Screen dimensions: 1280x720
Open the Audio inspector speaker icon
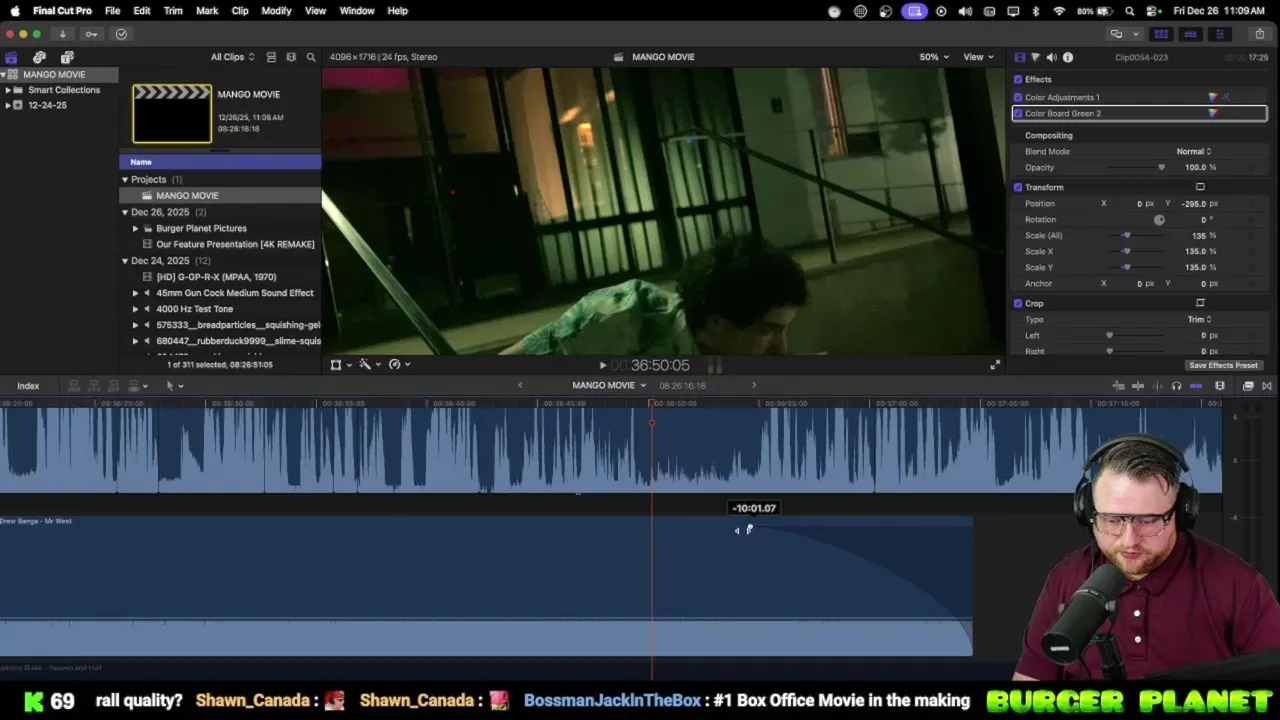pyautogui.click(x=1051, y=57)
